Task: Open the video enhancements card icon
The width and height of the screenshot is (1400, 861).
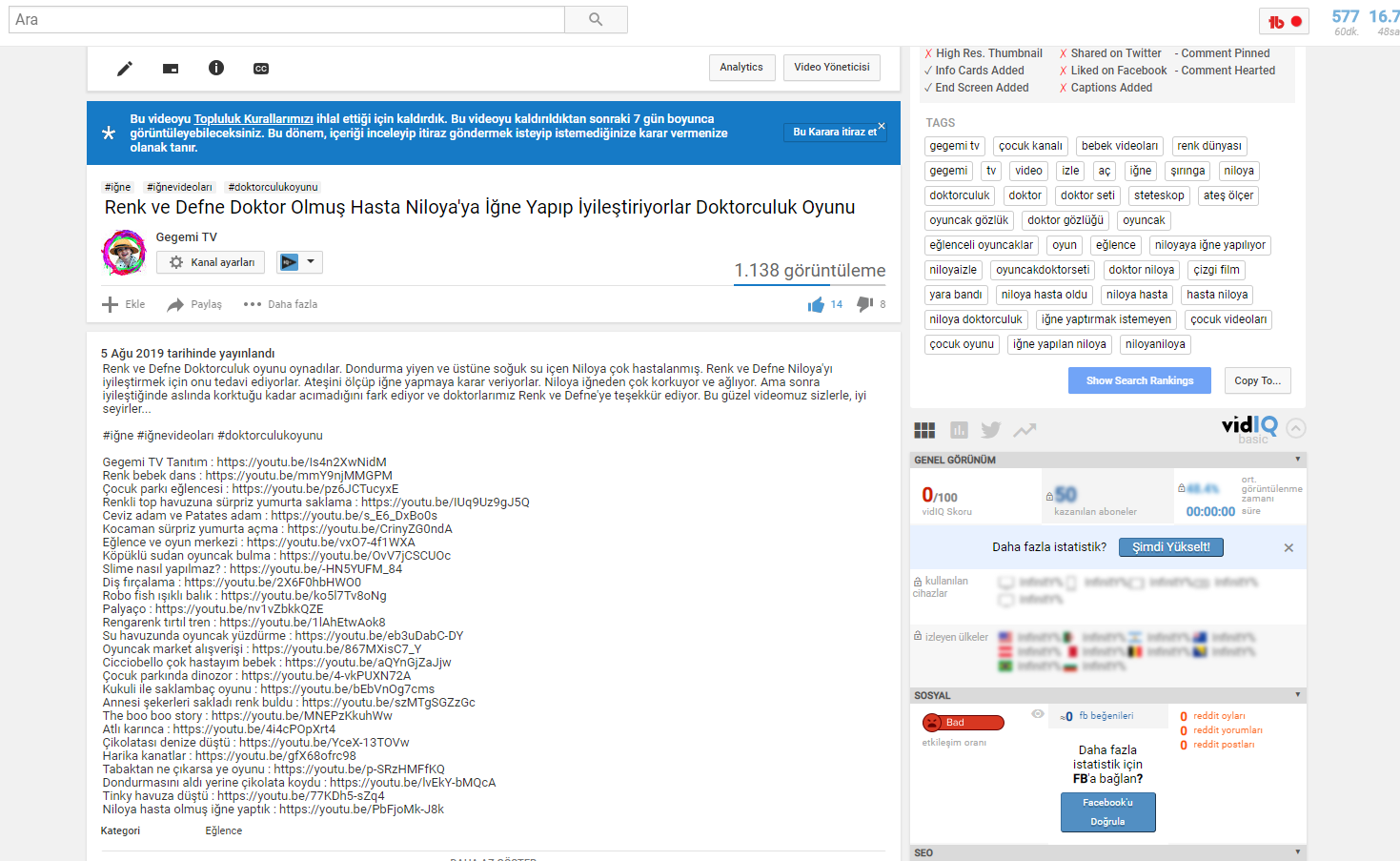Action: point(171,68)
